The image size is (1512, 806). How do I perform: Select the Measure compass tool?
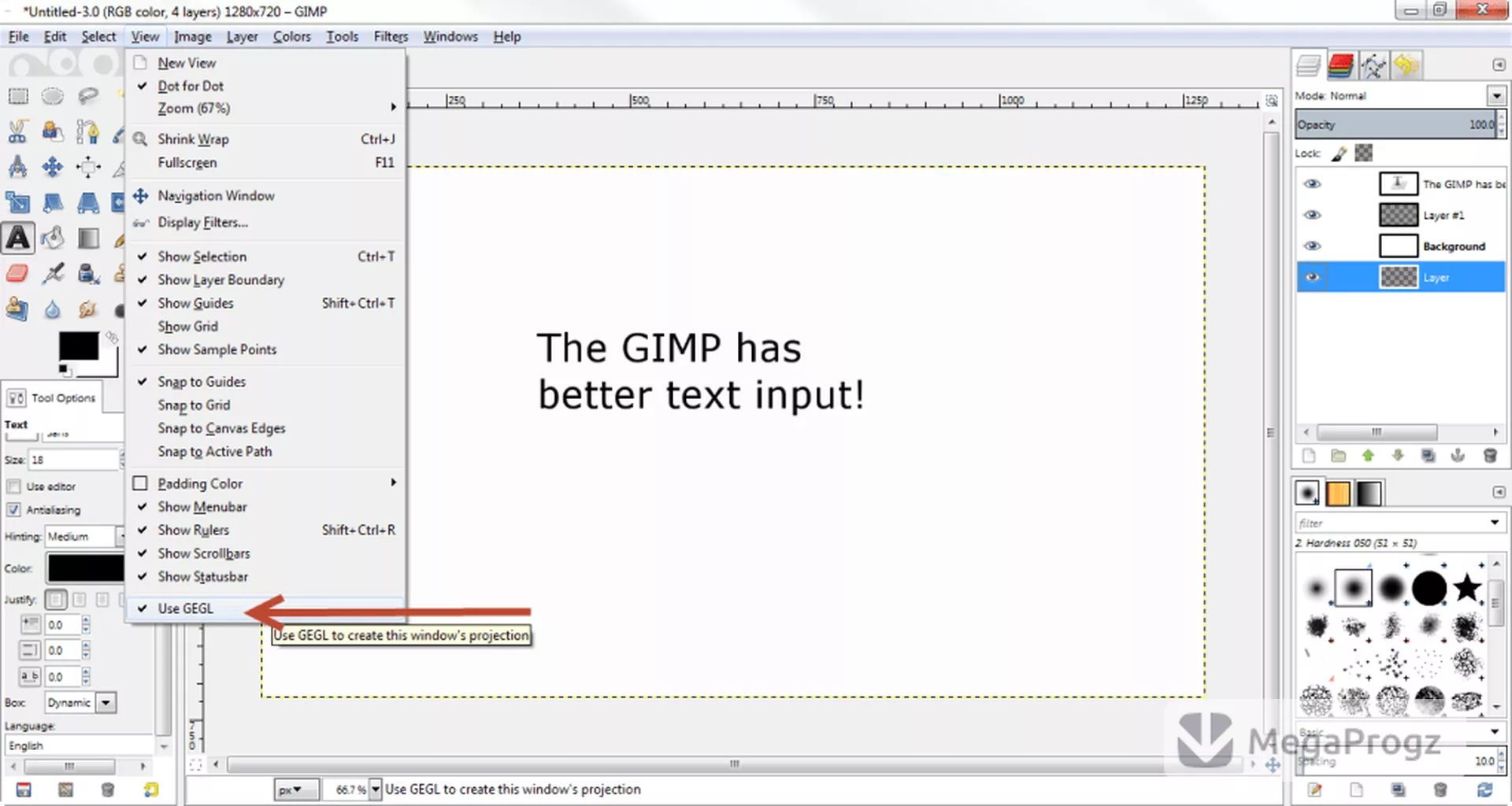[17, 167]
